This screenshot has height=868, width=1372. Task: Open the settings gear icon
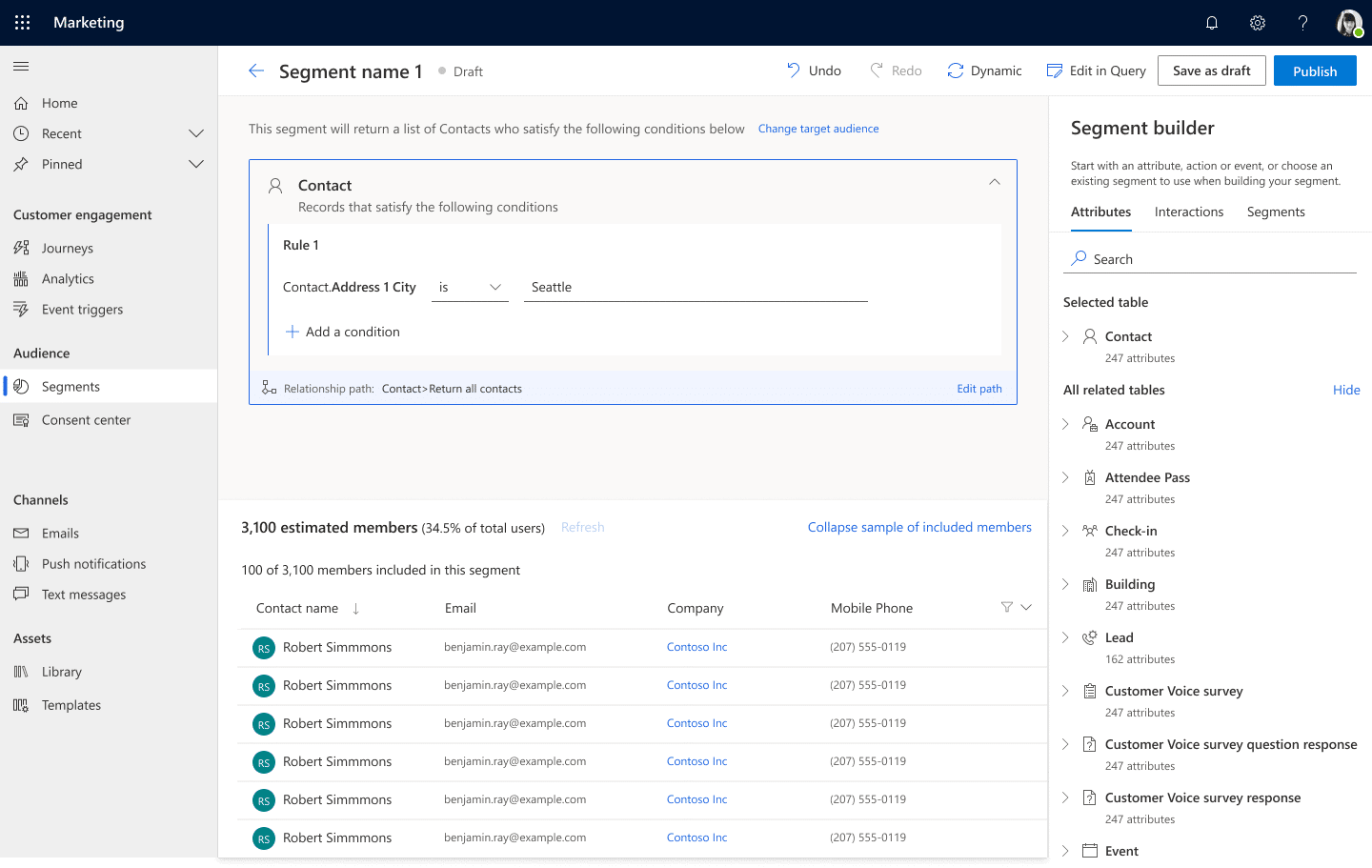(x=1258, y=23)
